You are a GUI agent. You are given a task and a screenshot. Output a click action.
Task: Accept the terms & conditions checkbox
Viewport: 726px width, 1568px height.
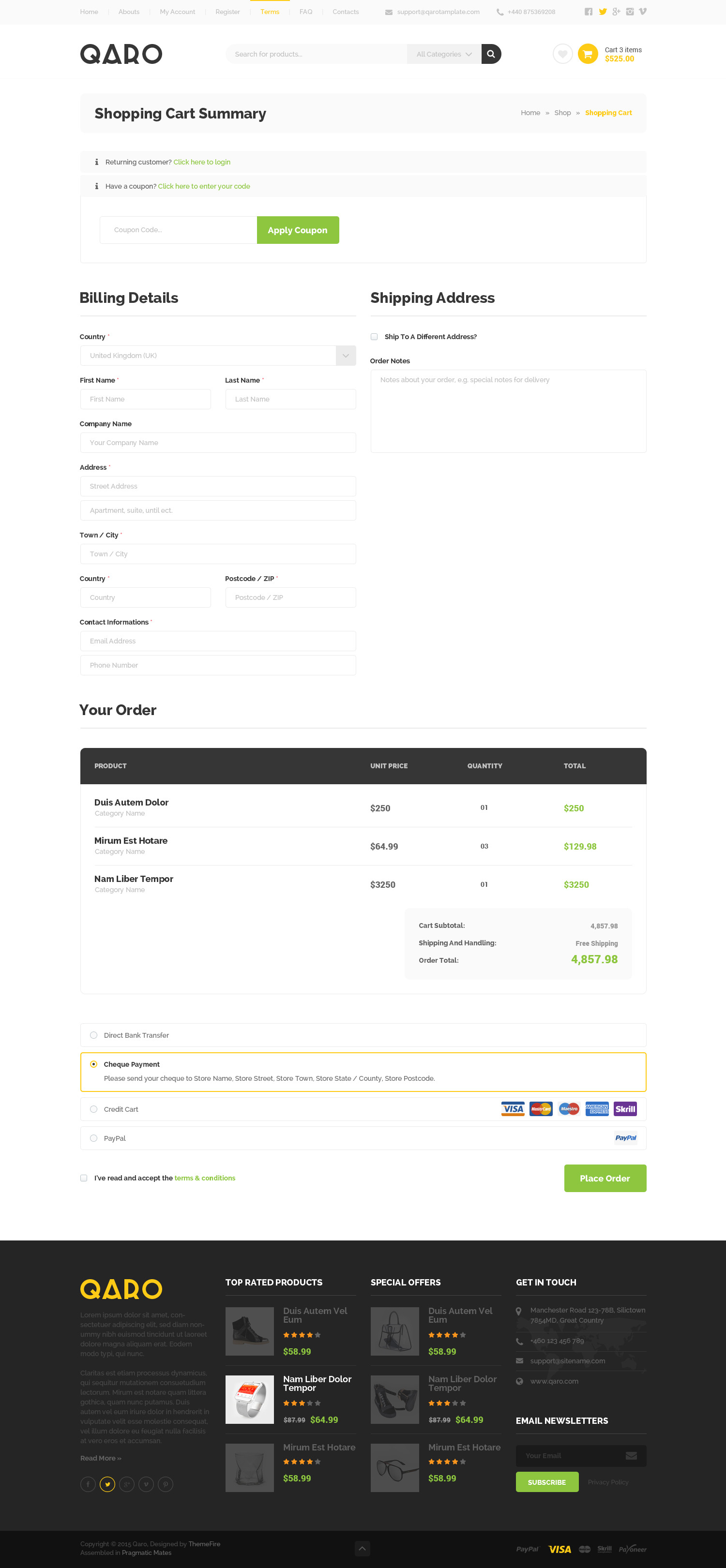(x=84, y=1178)
